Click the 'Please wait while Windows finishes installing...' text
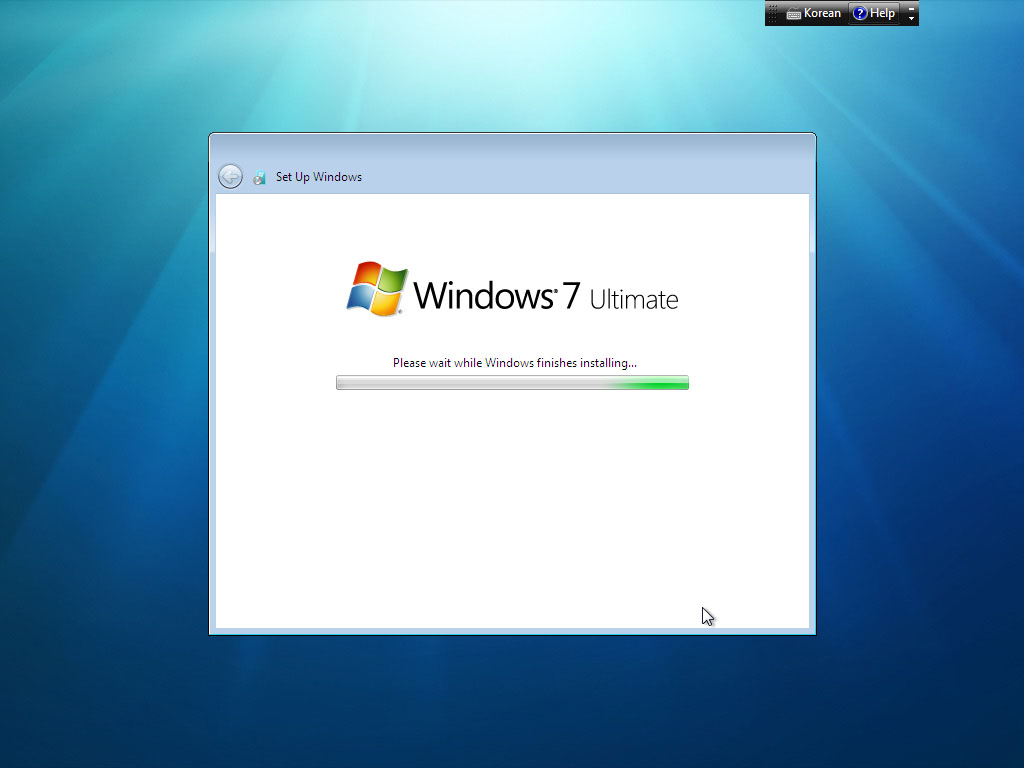The image size is (1024, 768). 515,362
